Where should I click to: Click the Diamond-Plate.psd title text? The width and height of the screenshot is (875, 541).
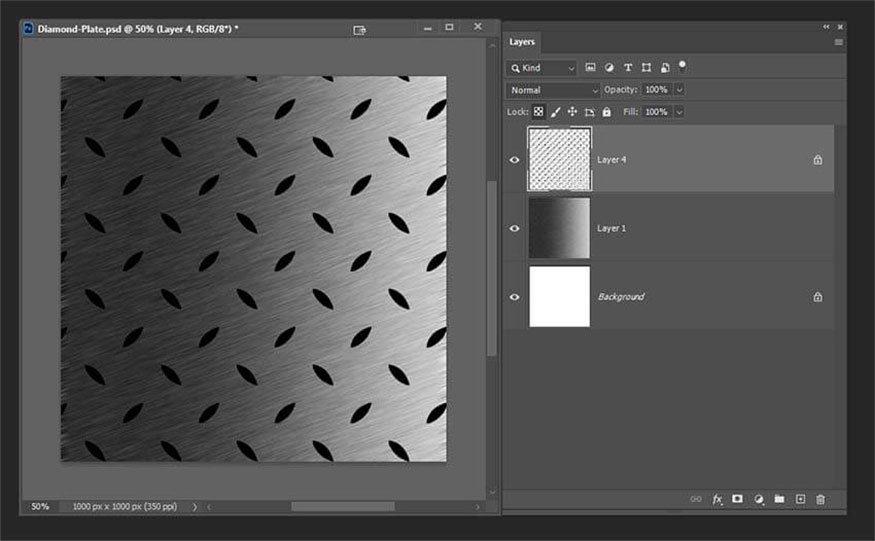[x=138, y=28]
